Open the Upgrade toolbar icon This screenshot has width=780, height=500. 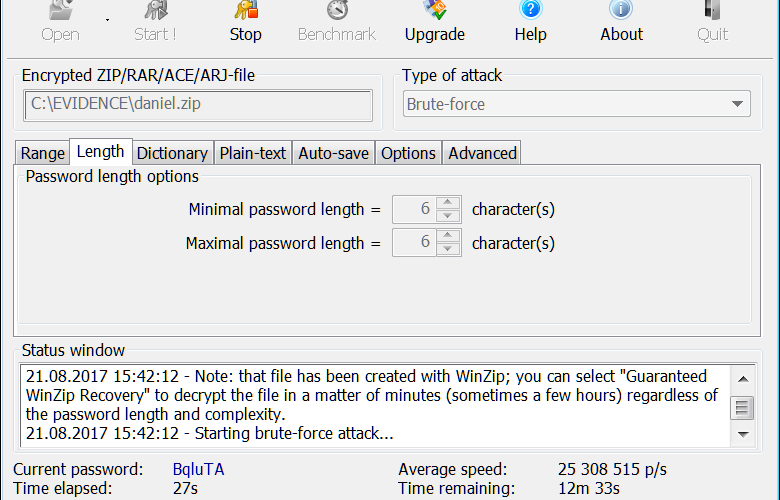435,10
